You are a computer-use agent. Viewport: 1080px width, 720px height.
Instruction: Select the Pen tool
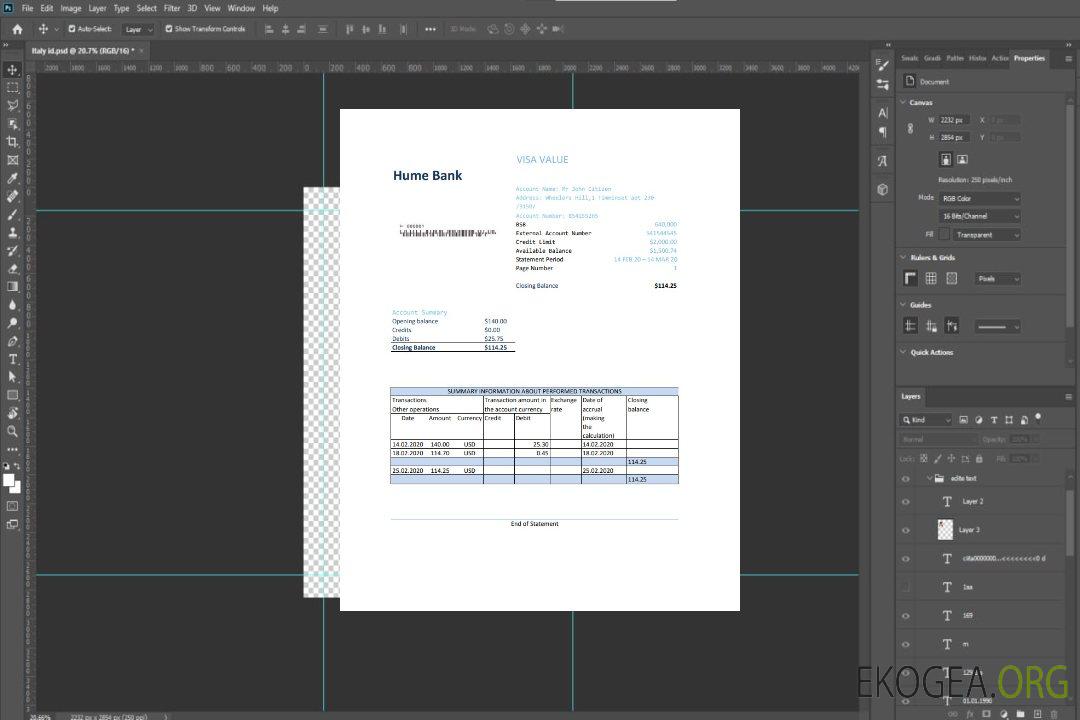[x=12, y=341]
